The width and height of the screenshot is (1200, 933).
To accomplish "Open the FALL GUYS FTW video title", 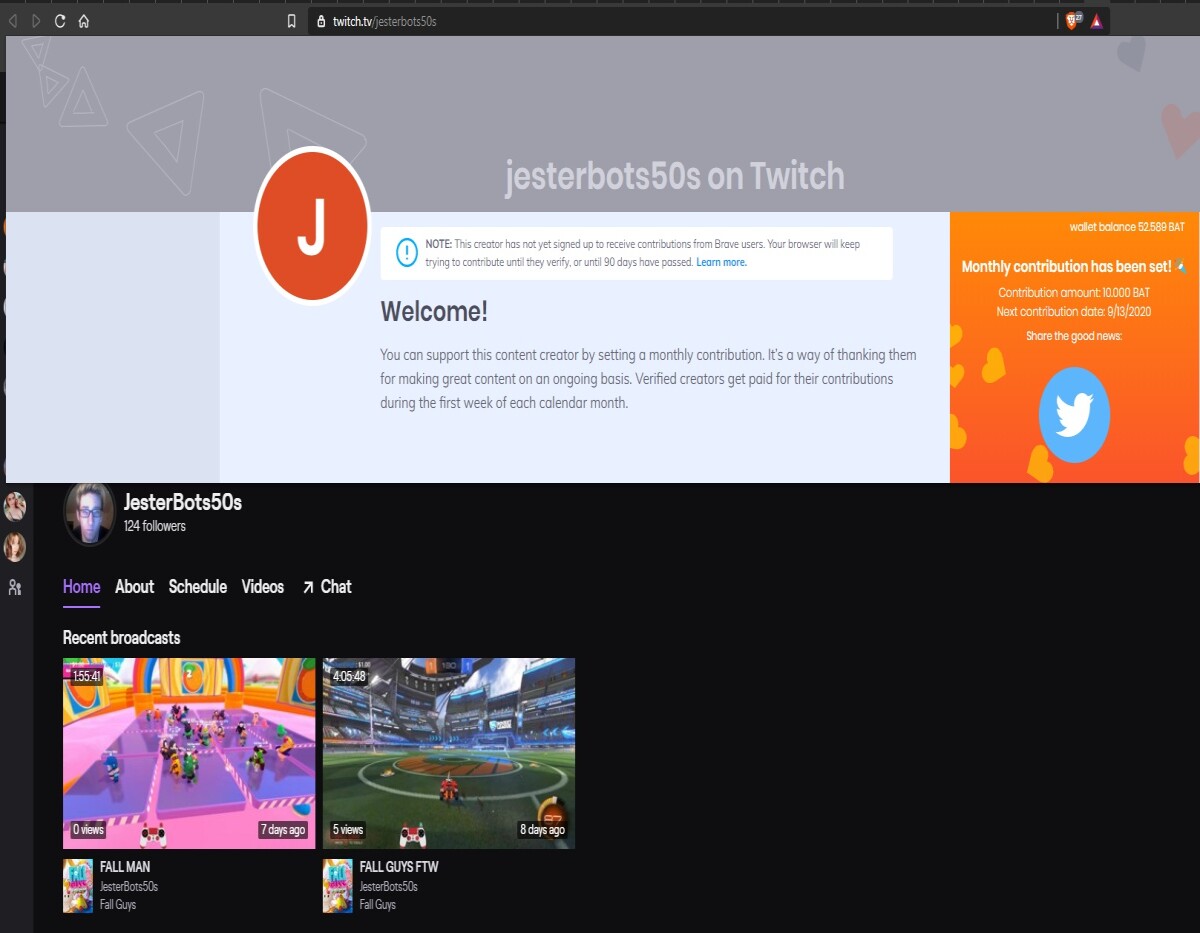I will (x=399, y=867).
